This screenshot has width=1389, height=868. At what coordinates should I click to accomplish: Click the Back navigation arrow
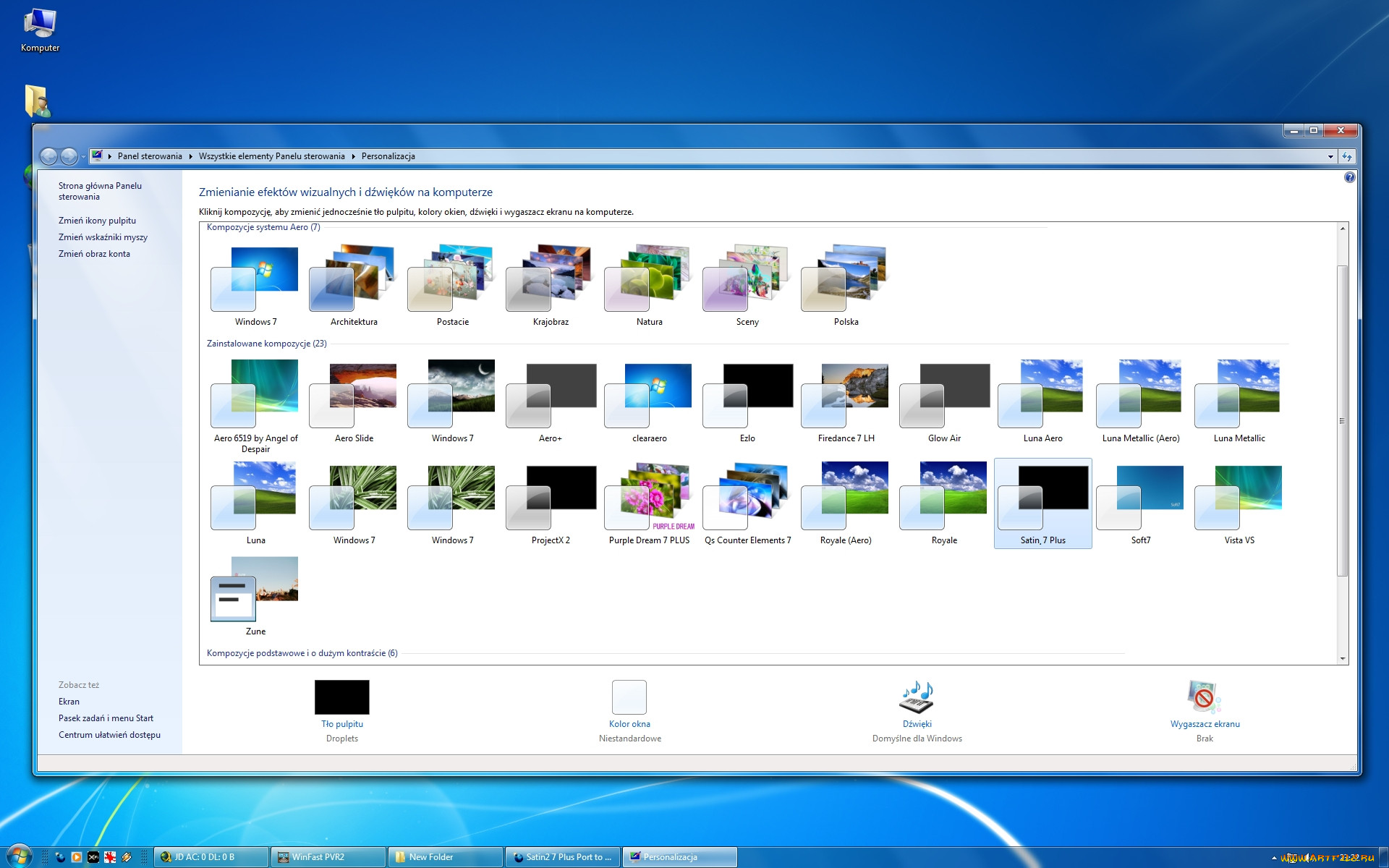48,156
